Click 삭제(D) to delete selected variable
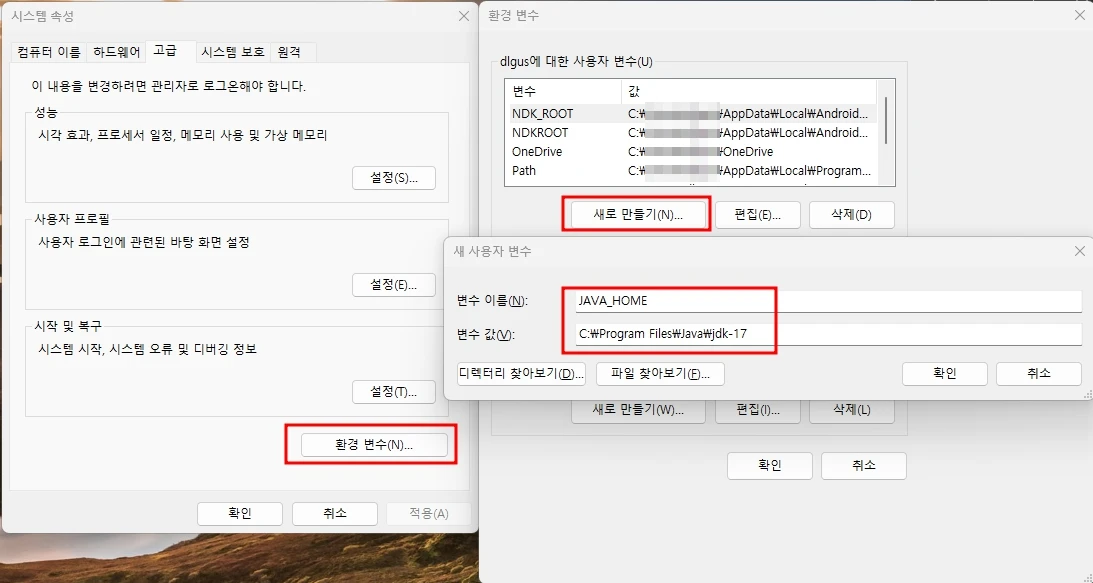The image size is (1093, 583). coord(852,214)
